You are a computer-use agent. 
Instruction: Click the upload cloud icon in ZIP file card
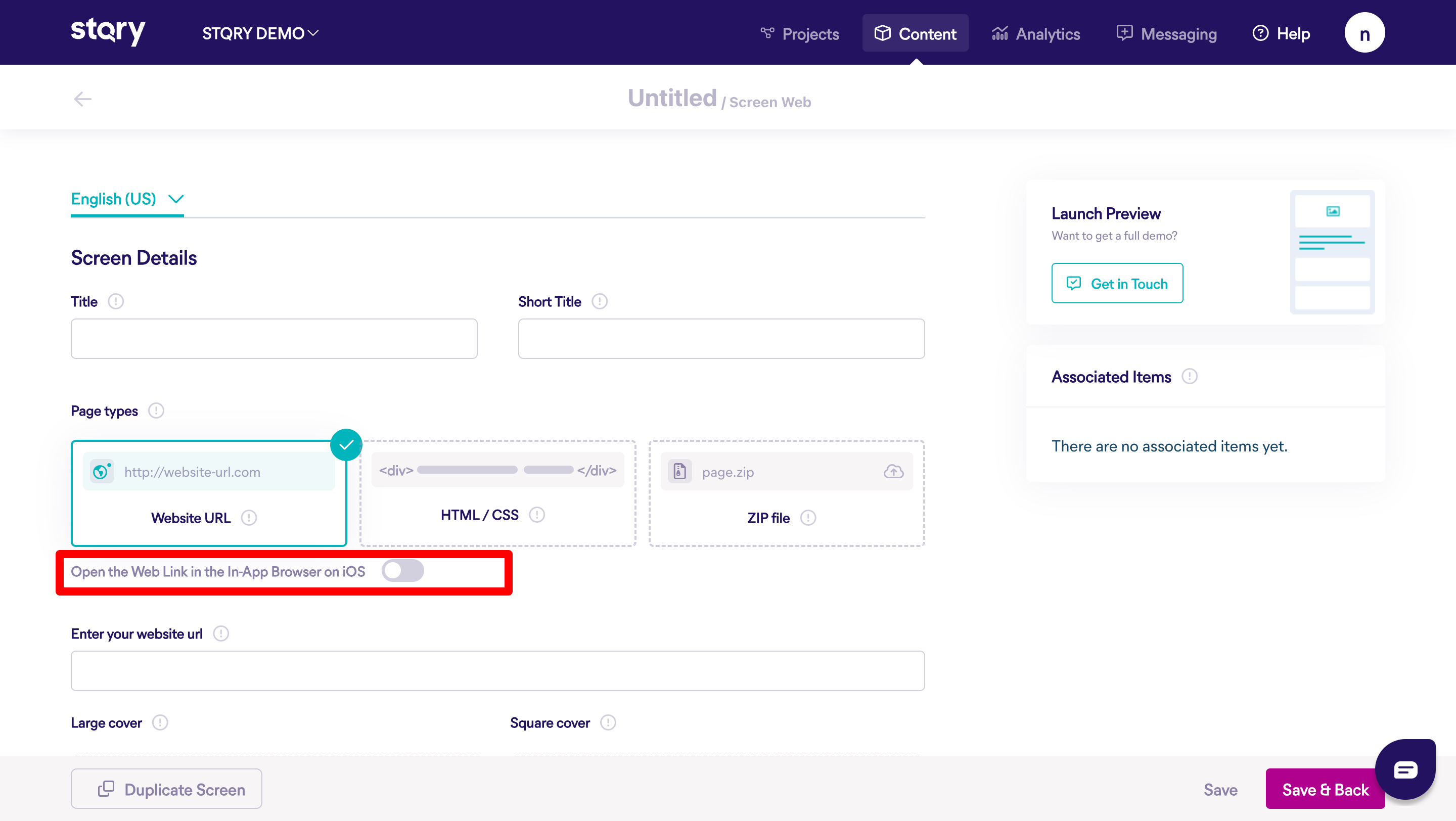(893, 472)
